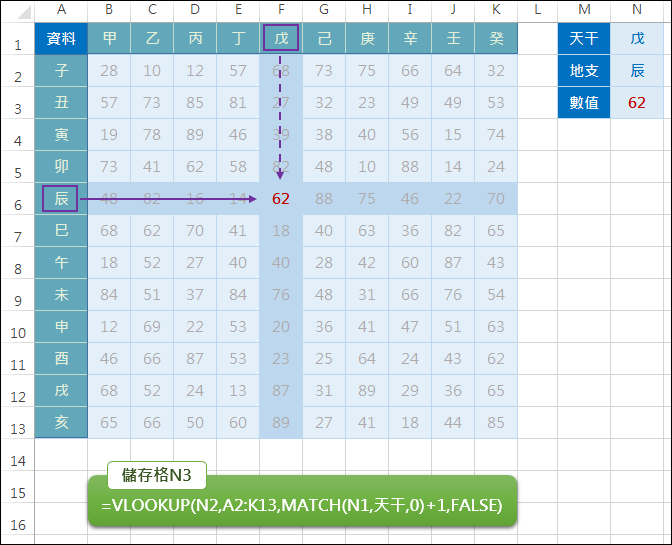Select cell E12 containing 13
Viewport: 672px width, 545px height.
pyautogui.click(x=238, y=391)
